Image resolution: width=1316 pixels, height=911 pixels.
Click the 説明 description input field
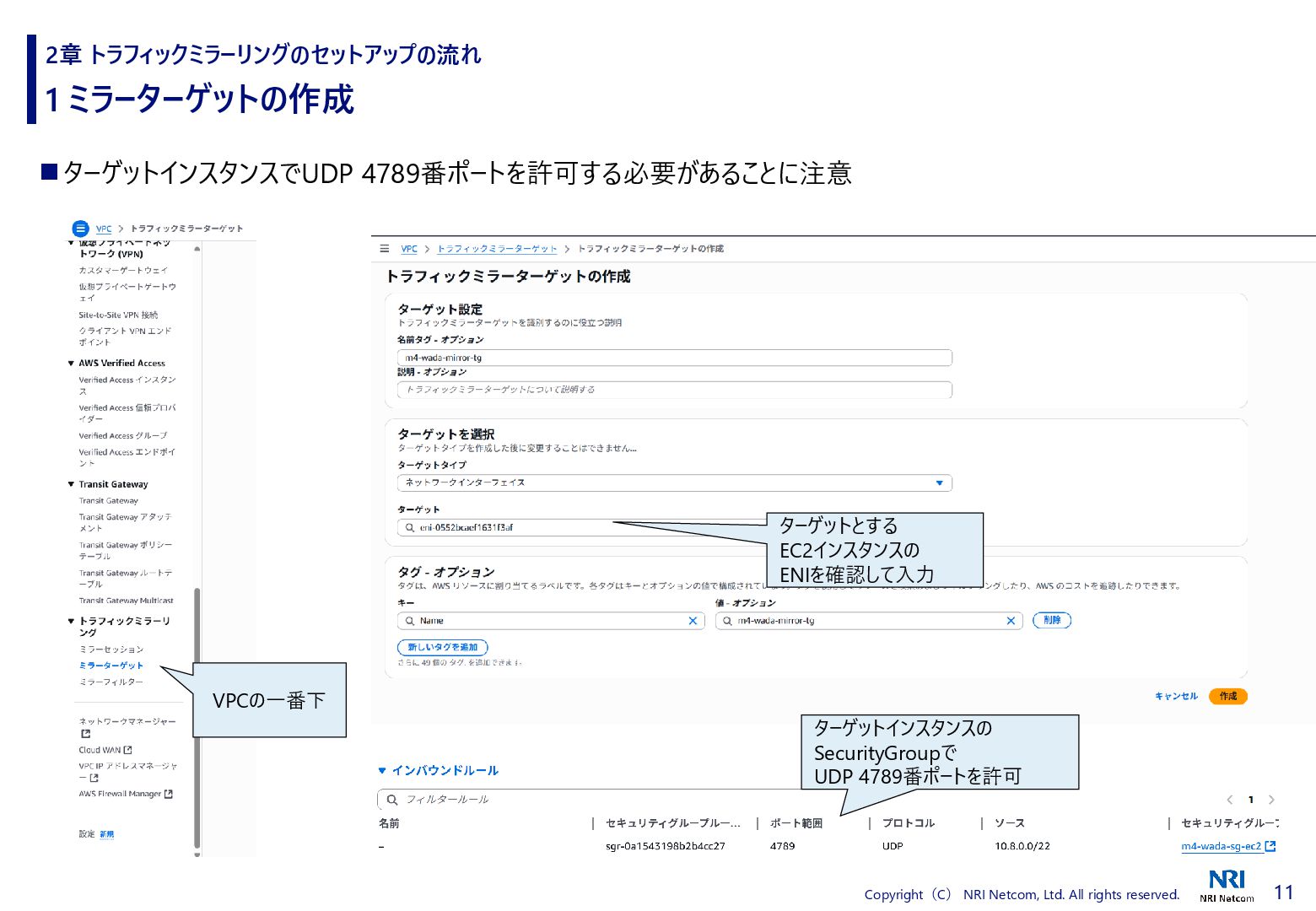click(674, 390)
